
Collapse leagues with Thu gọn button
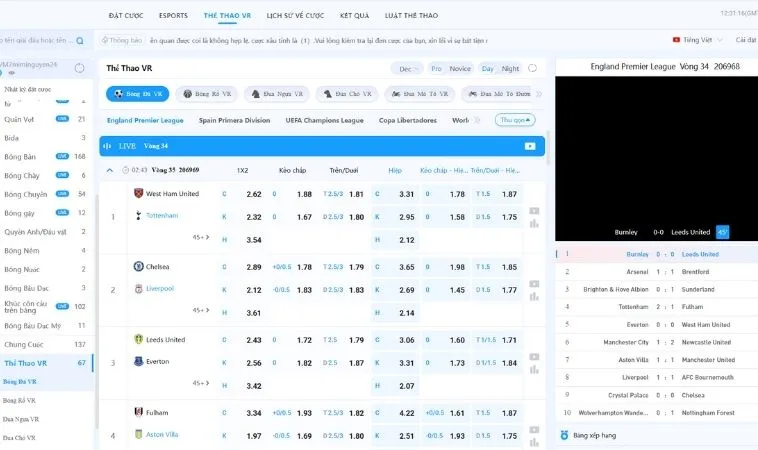(515, 120)
